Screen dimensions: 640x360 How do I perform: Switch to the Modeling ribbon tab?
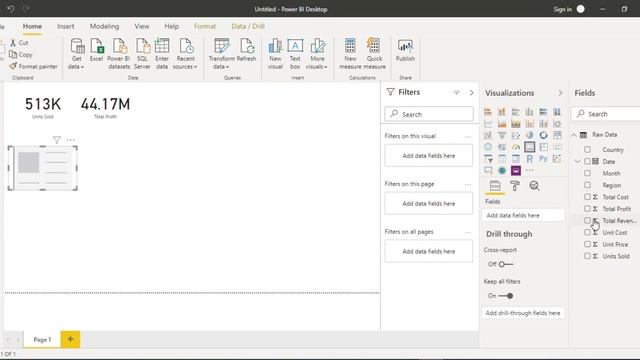click(104, 26)
